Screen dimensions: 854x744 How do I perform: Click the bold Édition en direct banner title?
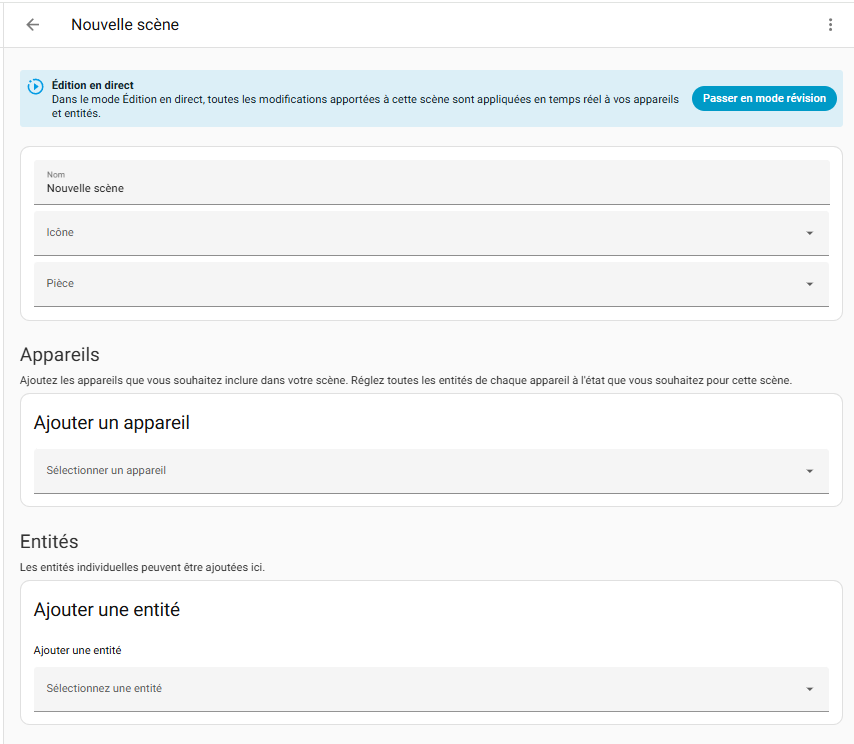click(93, 86)
